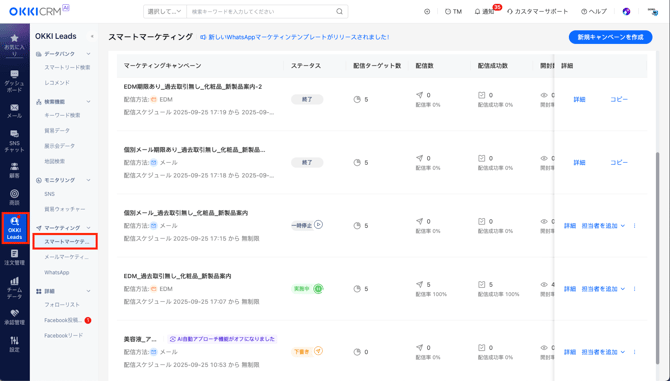This screenshot has width=670, height=381.
Task: Click the search magnifier icon
Action: tap(339, 12)
